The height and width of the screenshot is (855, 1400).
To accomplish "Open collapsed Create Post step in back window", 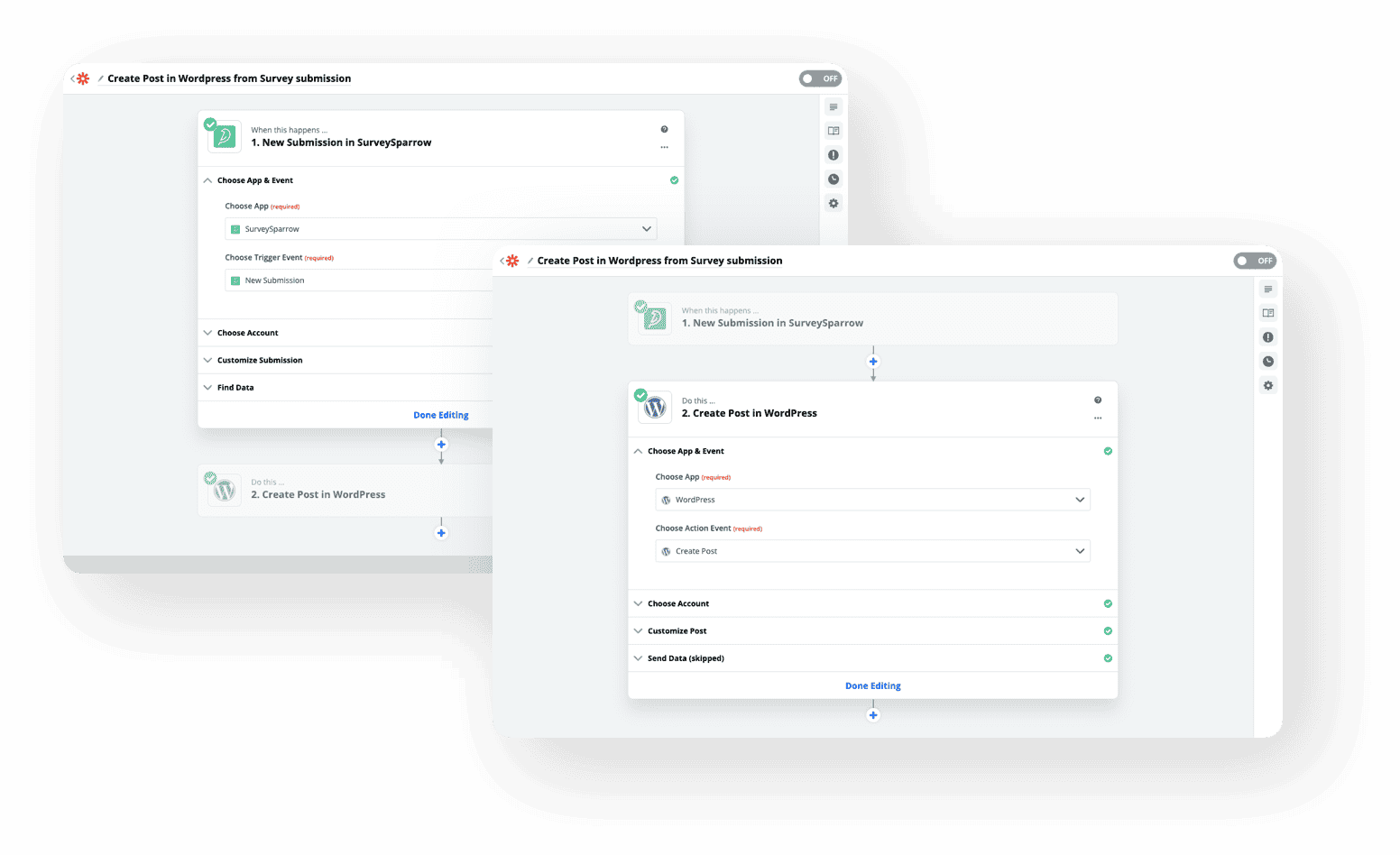I will coord(345,491).
